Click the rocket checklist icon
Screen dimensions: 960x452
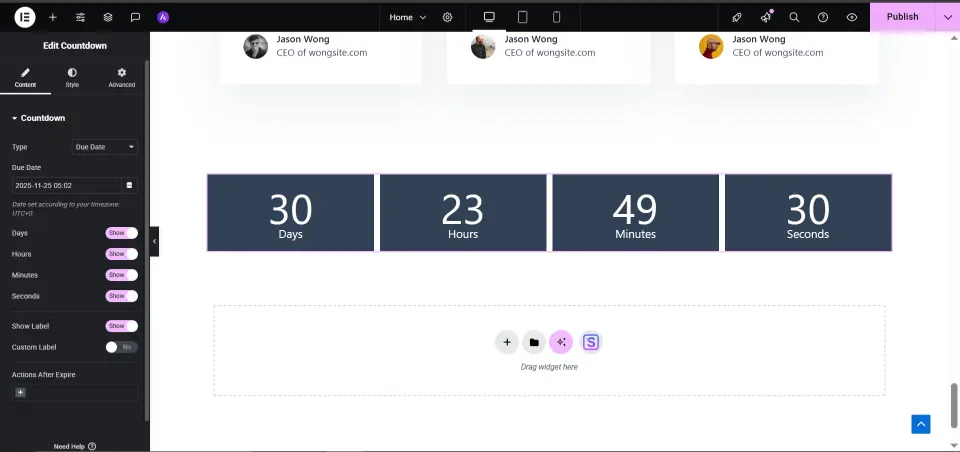737,17
